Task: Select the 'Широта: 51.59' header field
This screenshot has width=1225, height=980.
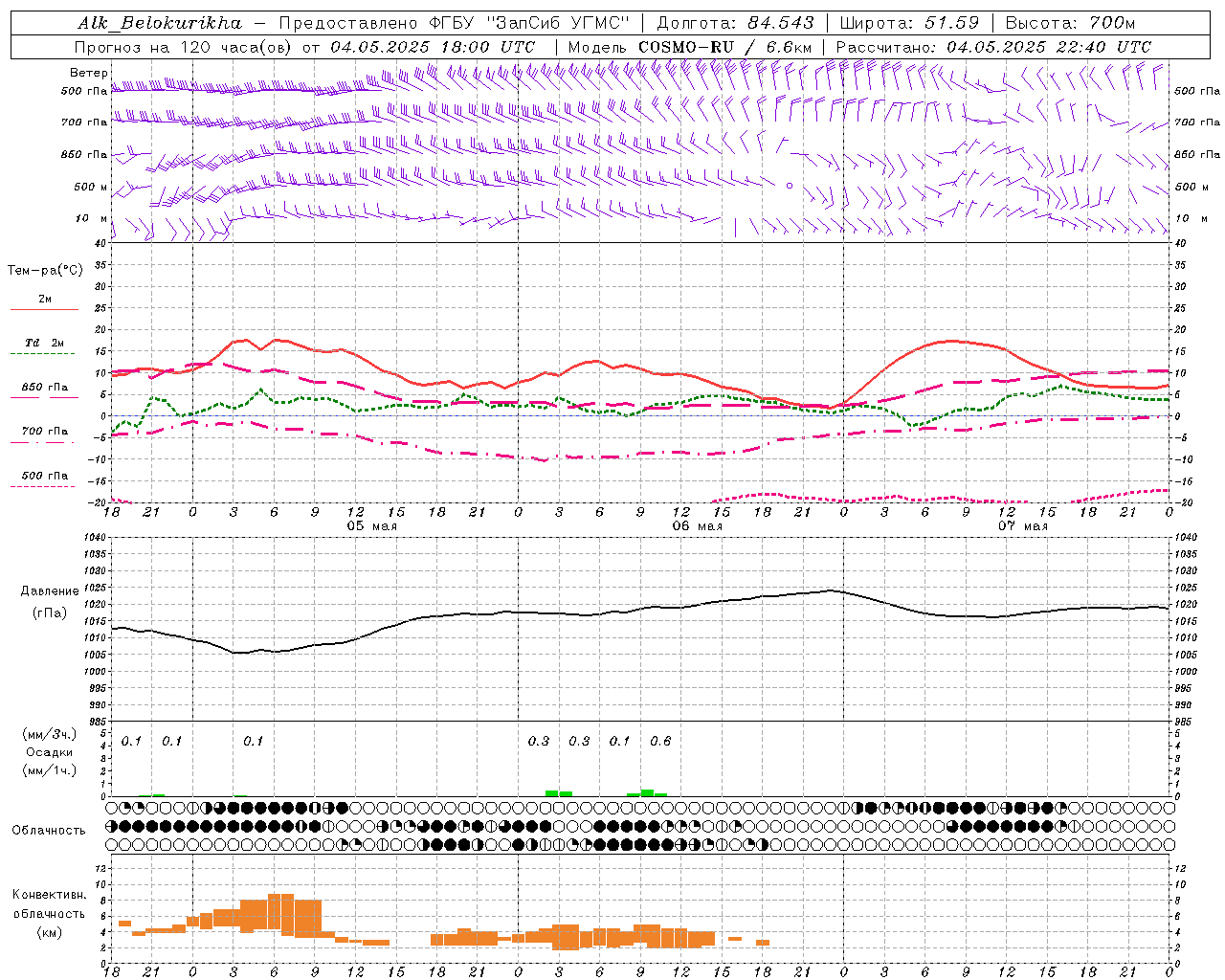Action: [x=908, y=23]
